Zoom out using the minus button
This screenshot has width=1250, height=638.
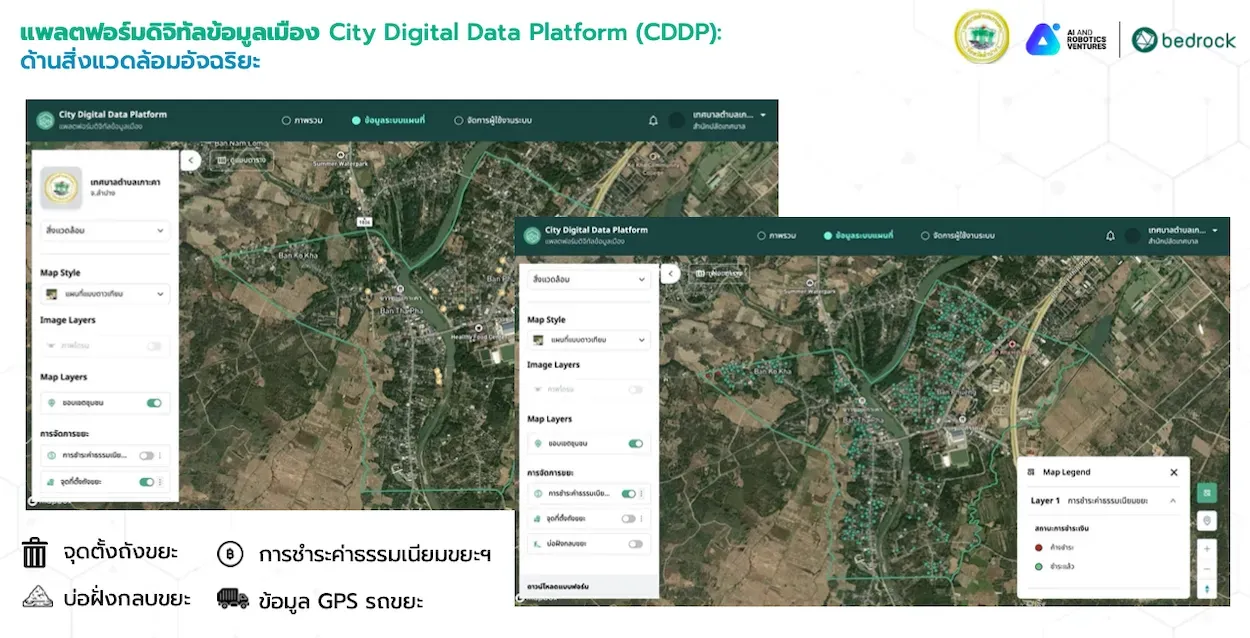click(x=1207, y=569)
